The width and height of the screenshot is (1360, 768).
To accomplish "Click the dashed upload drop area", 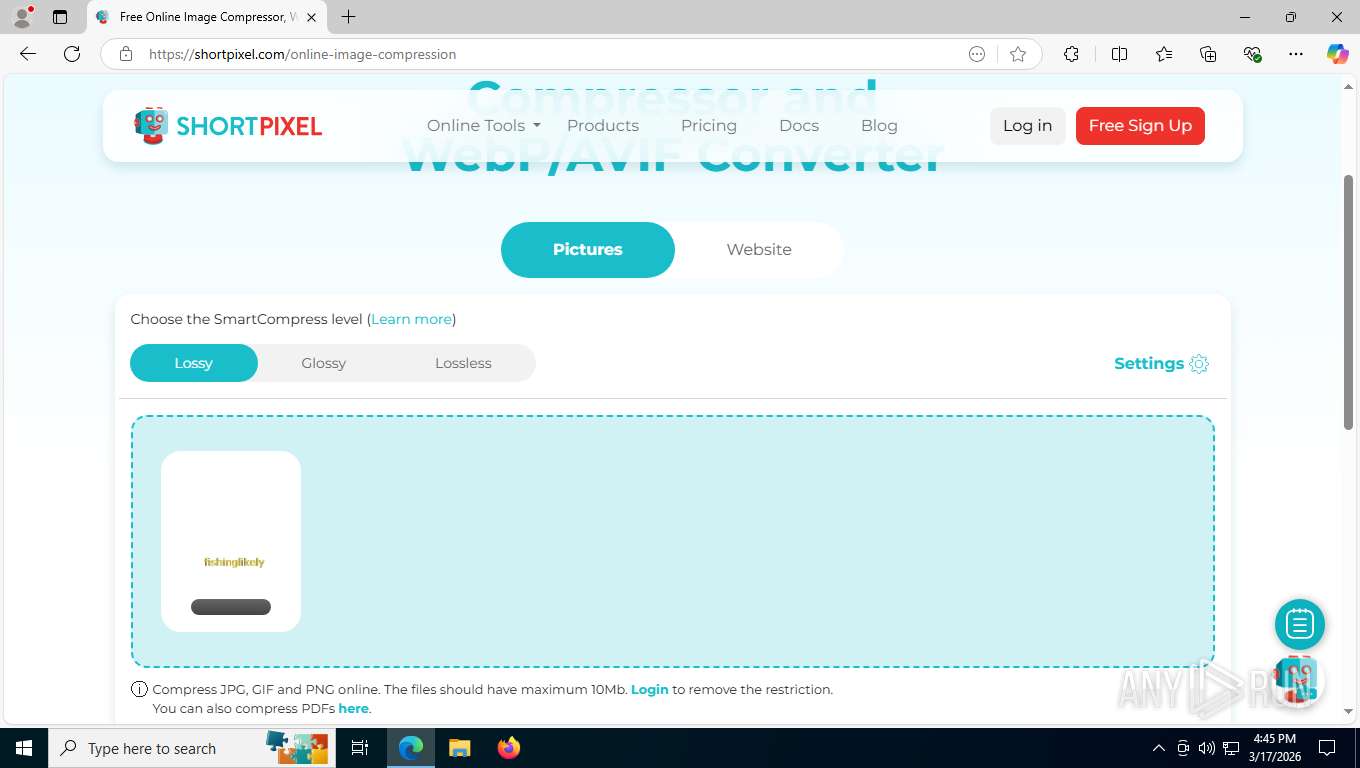I will click(x=673, y=541).
